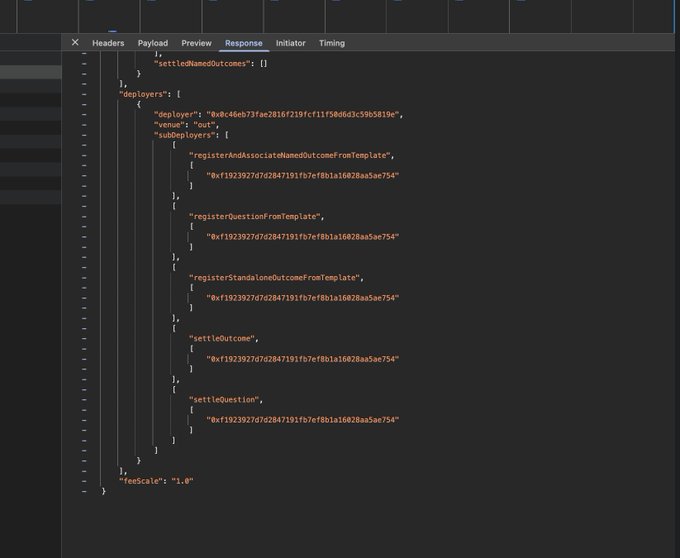Open the Initiator tab
The height and width of the screenshot is (558, 680).
tap(291, 43)
